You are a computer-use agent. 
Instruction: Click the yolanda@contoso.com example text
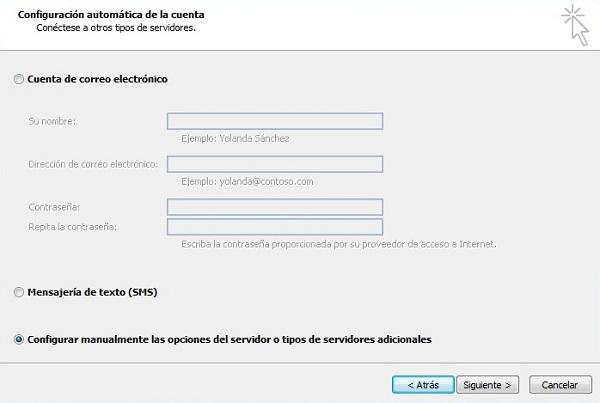pos(246,182)
